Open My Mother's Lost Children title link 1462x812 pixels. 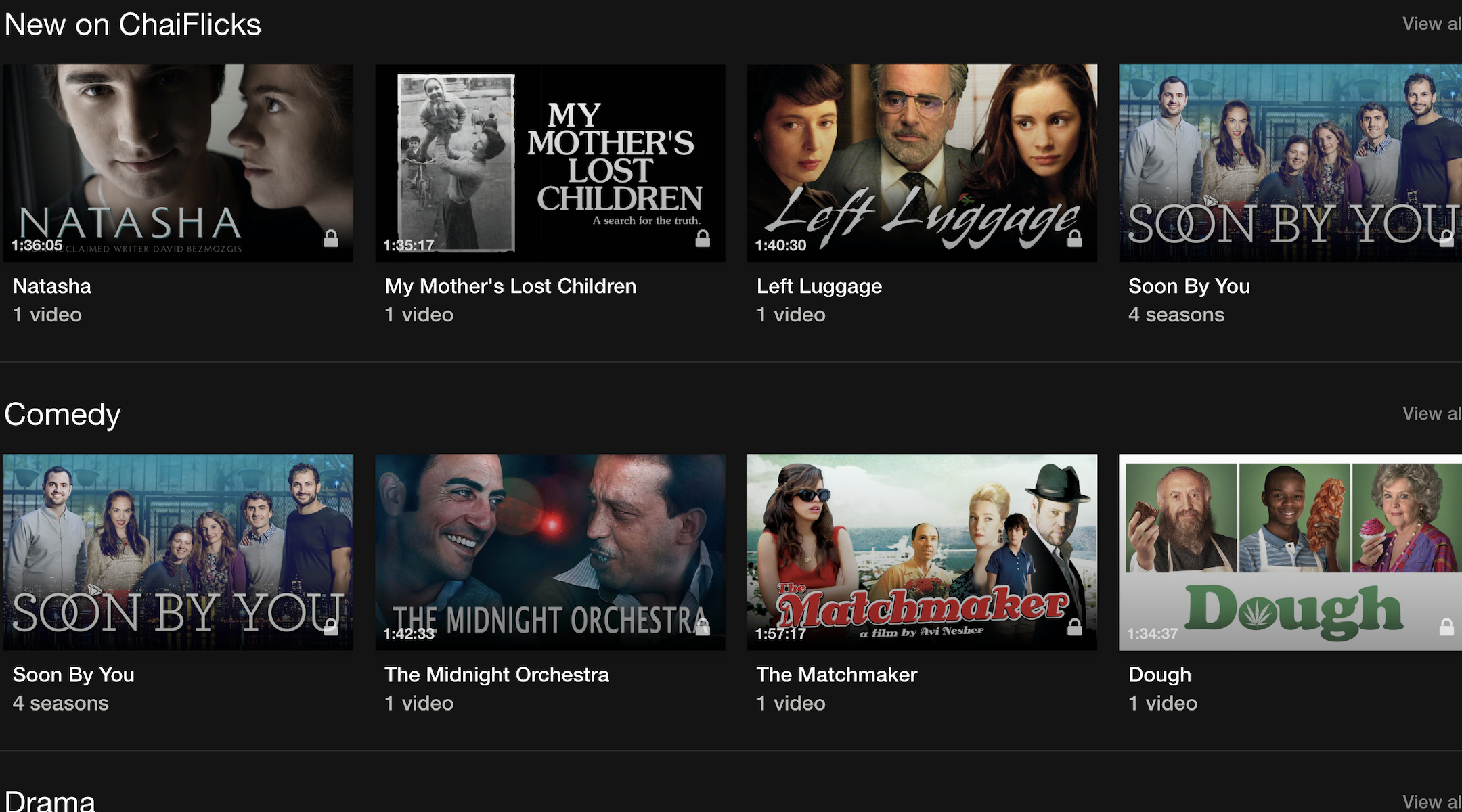pos(510,286)
